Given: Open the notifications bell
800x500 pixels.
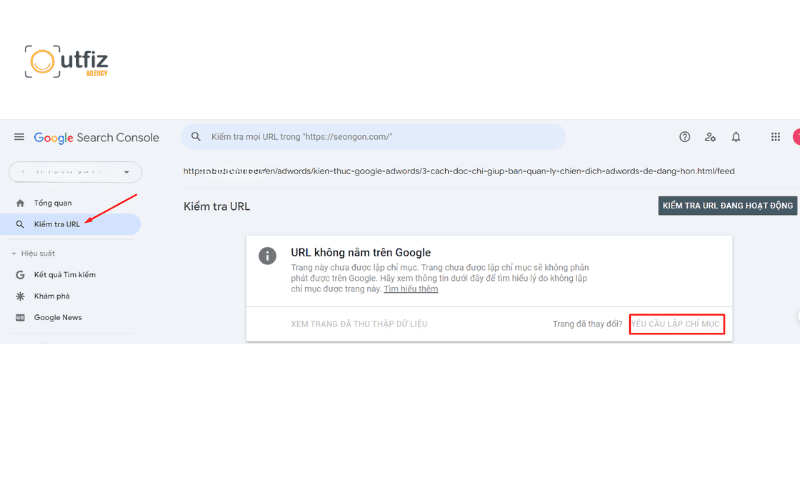Looking at the screenshot, I should point(736,137).
